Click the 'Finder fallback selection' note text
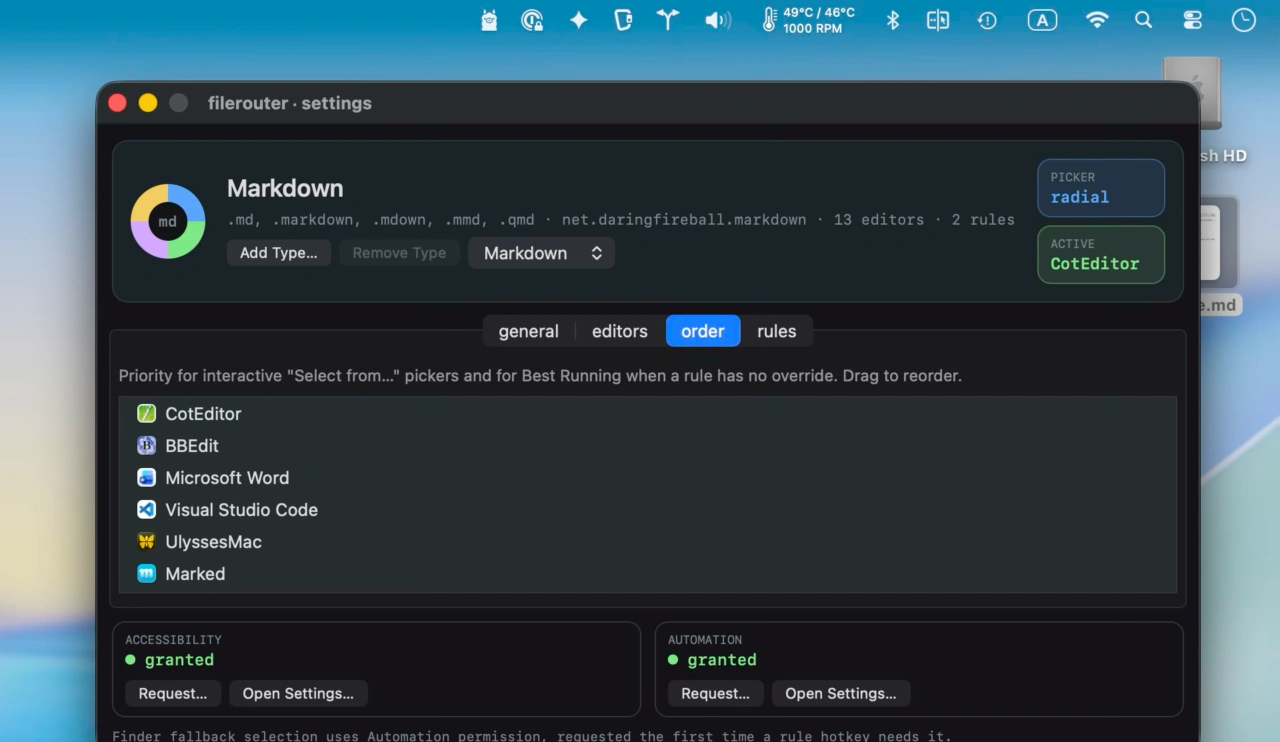 [x=531, y=736]
